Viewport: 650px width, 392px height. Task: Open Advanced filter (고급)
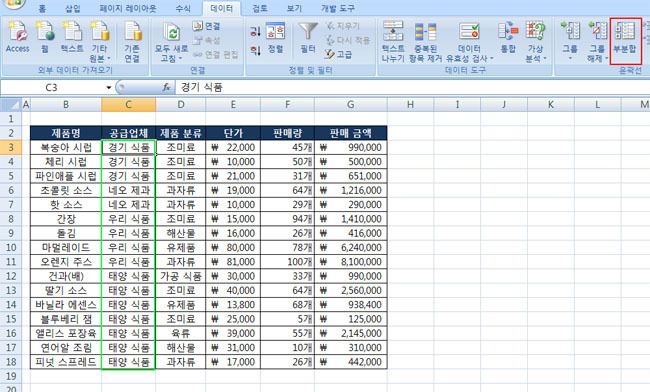[x=339, y=54]
